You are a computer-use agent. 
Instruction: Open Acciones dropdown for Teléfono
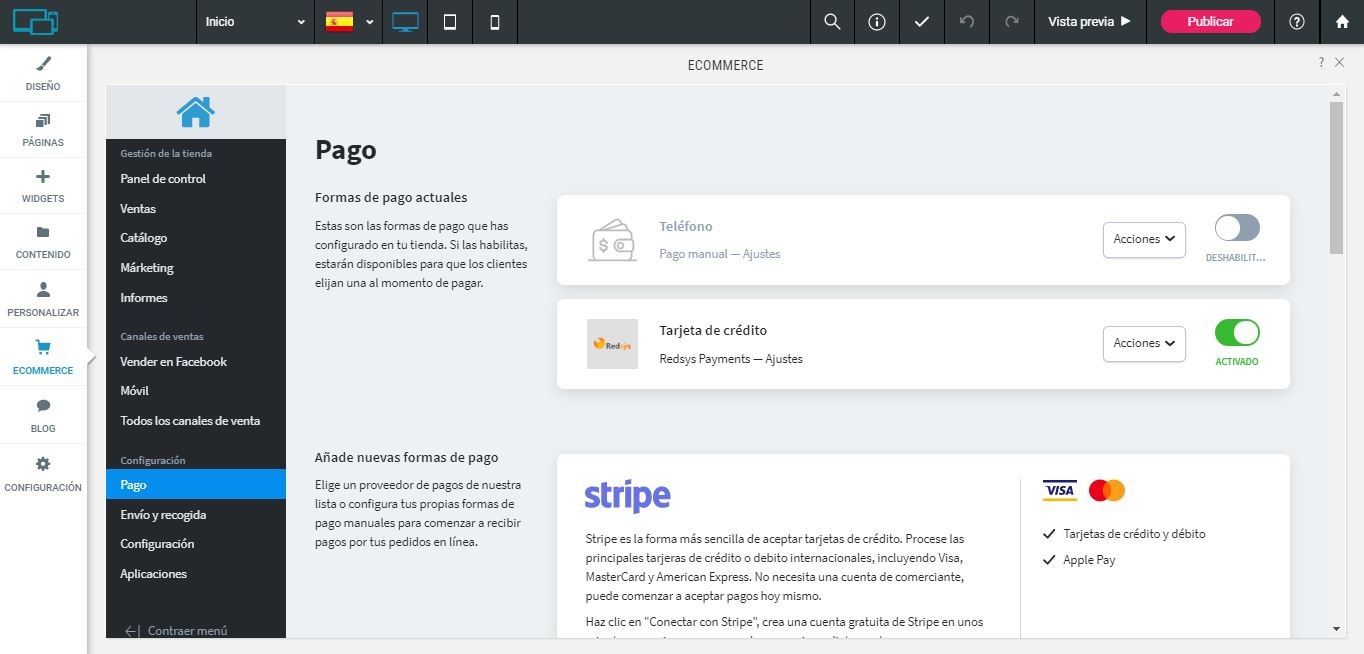coord(1143,240)
